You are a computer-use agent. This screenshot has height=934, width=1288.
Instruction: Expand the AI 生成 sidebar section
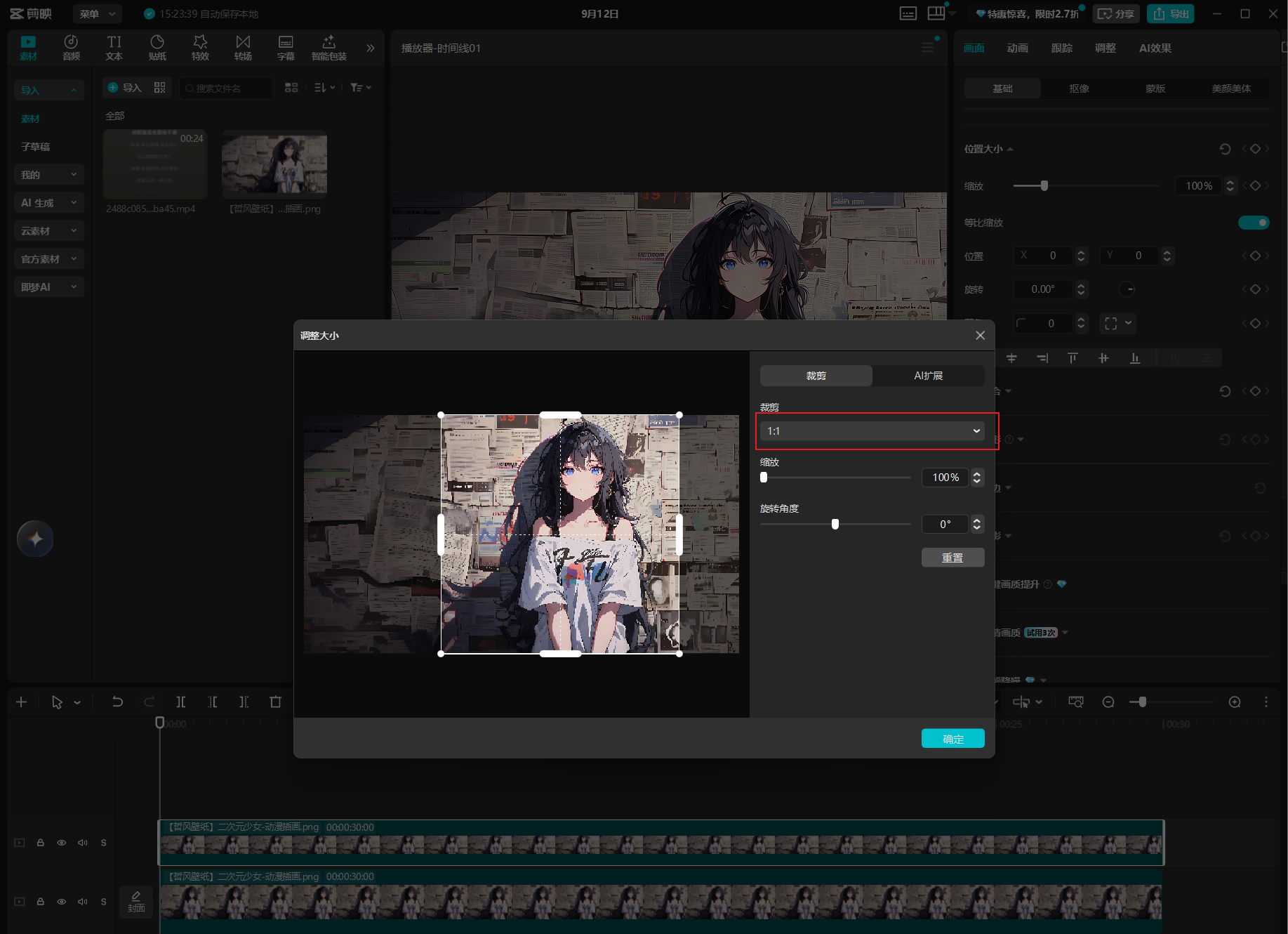click(49, 202)
